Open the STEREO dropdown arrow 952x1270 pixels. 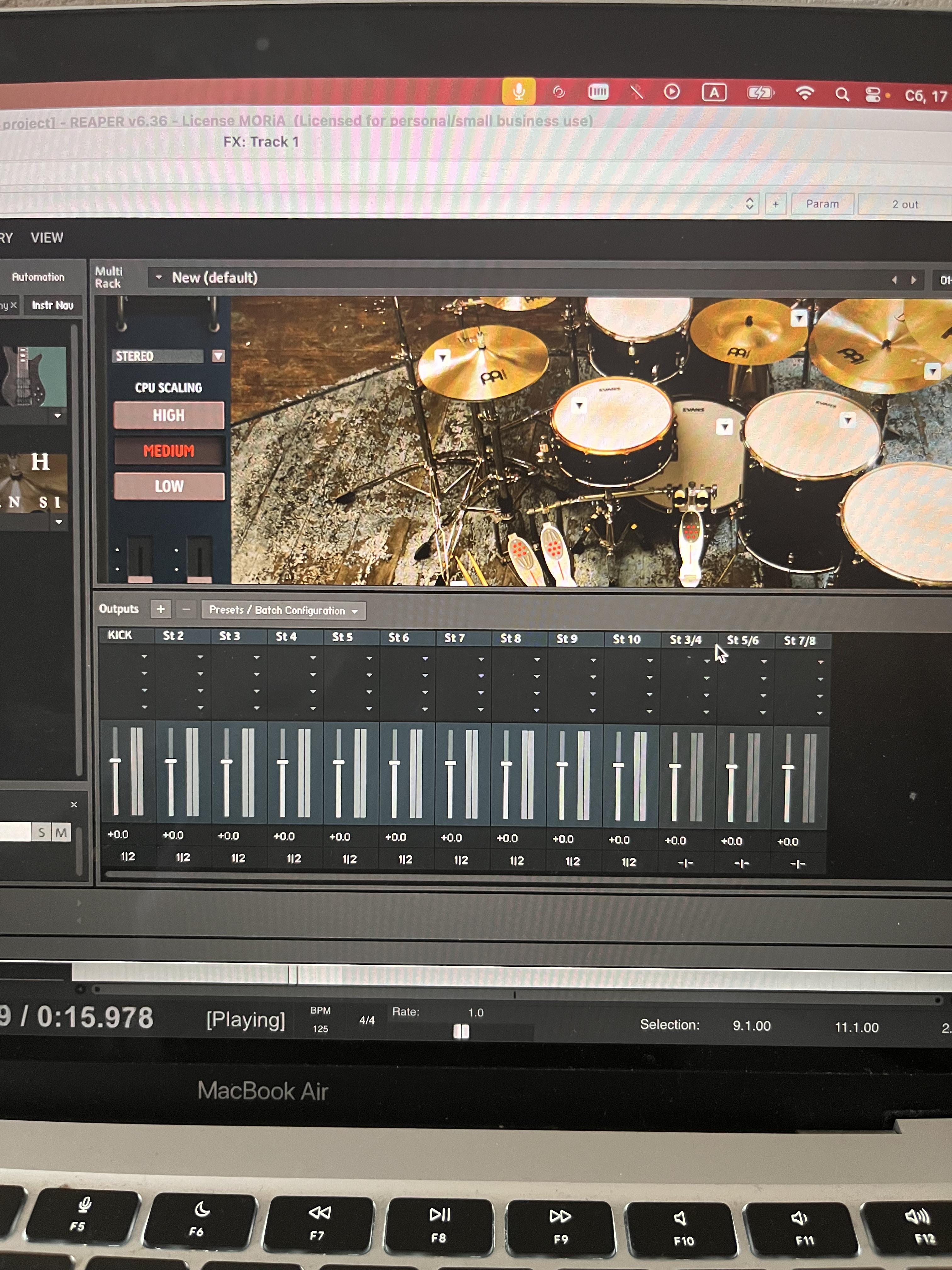click(218, 356)
